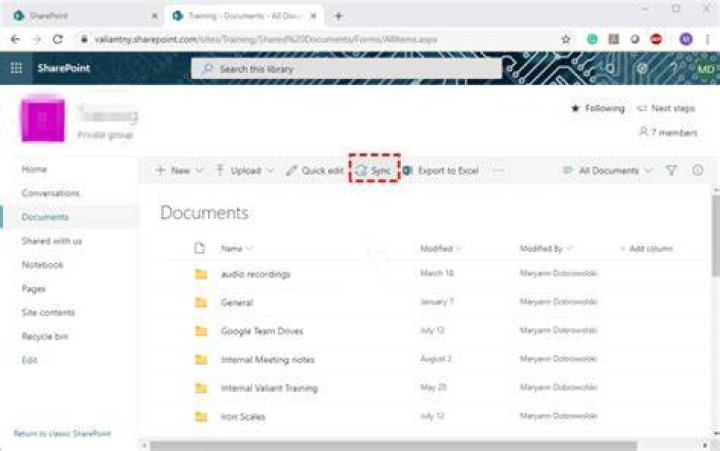Open the SharePoint app launcher waffle icon
This screenshot has width=720, height=451.
pos(16,68)
